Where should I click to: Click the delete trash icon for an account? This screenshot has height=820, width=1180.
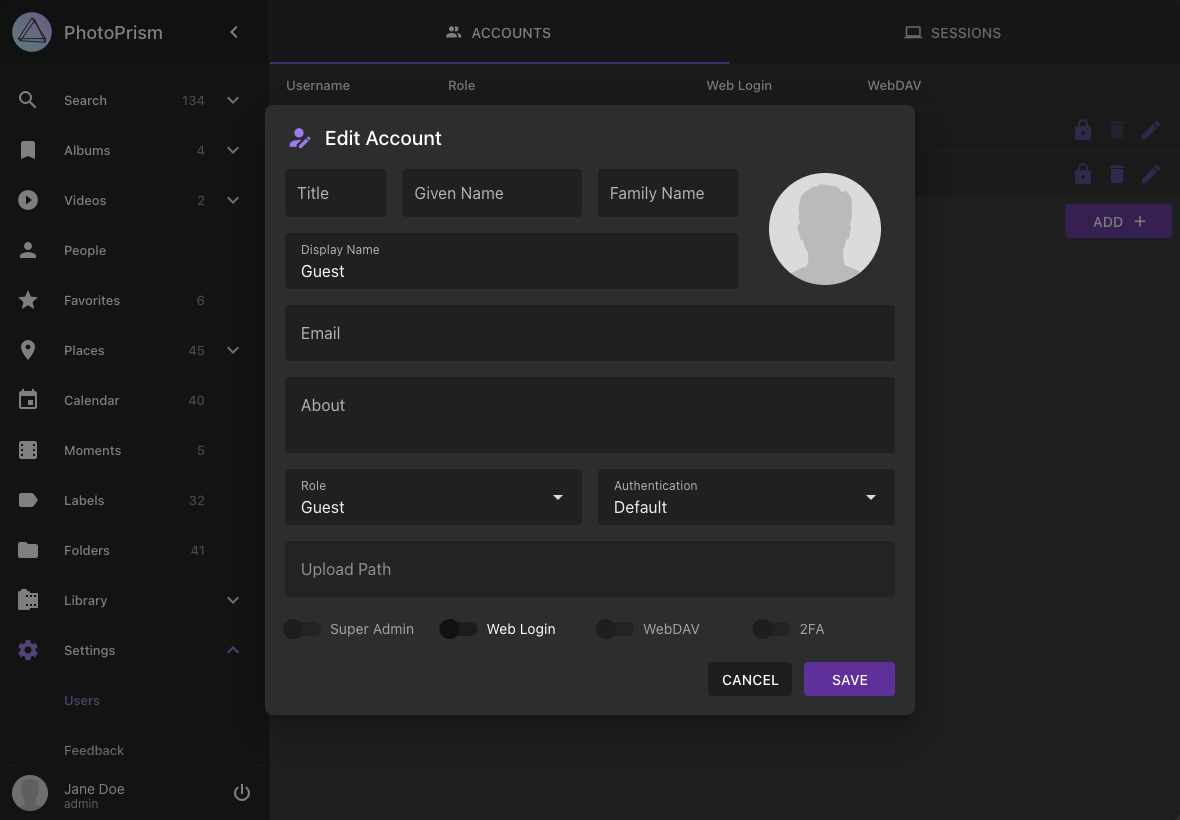coord(1117,130)
